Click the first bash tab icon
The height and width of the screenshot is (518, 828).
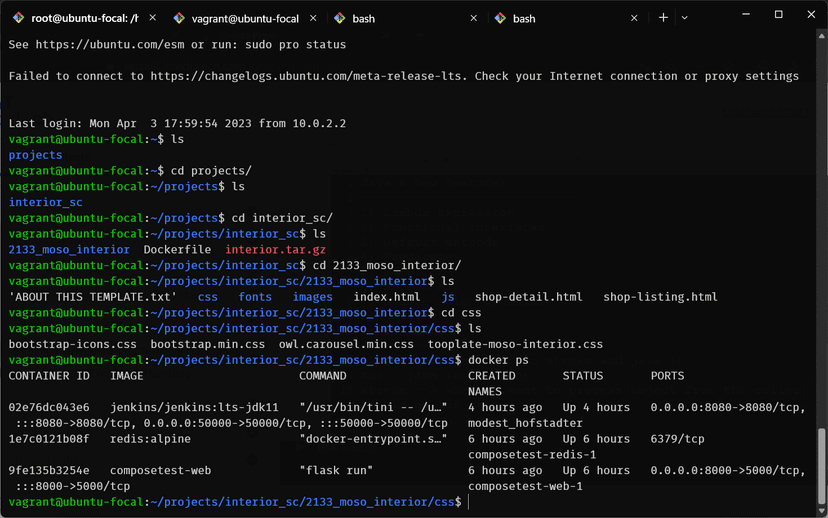point(340,18)
